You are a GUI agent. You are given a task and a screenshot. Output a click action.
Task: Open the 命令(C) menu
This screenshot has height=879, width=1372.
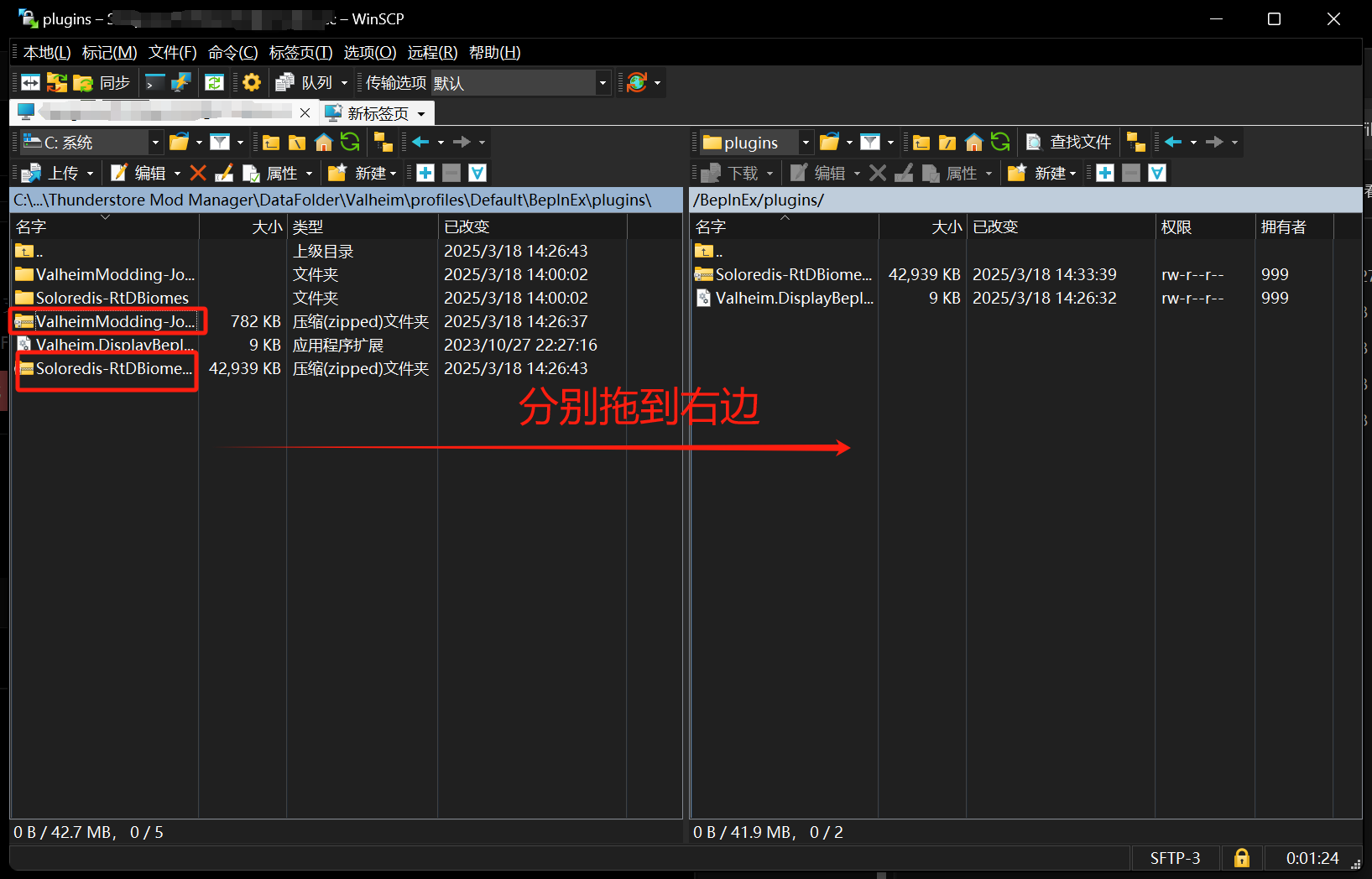pos(232,53)
